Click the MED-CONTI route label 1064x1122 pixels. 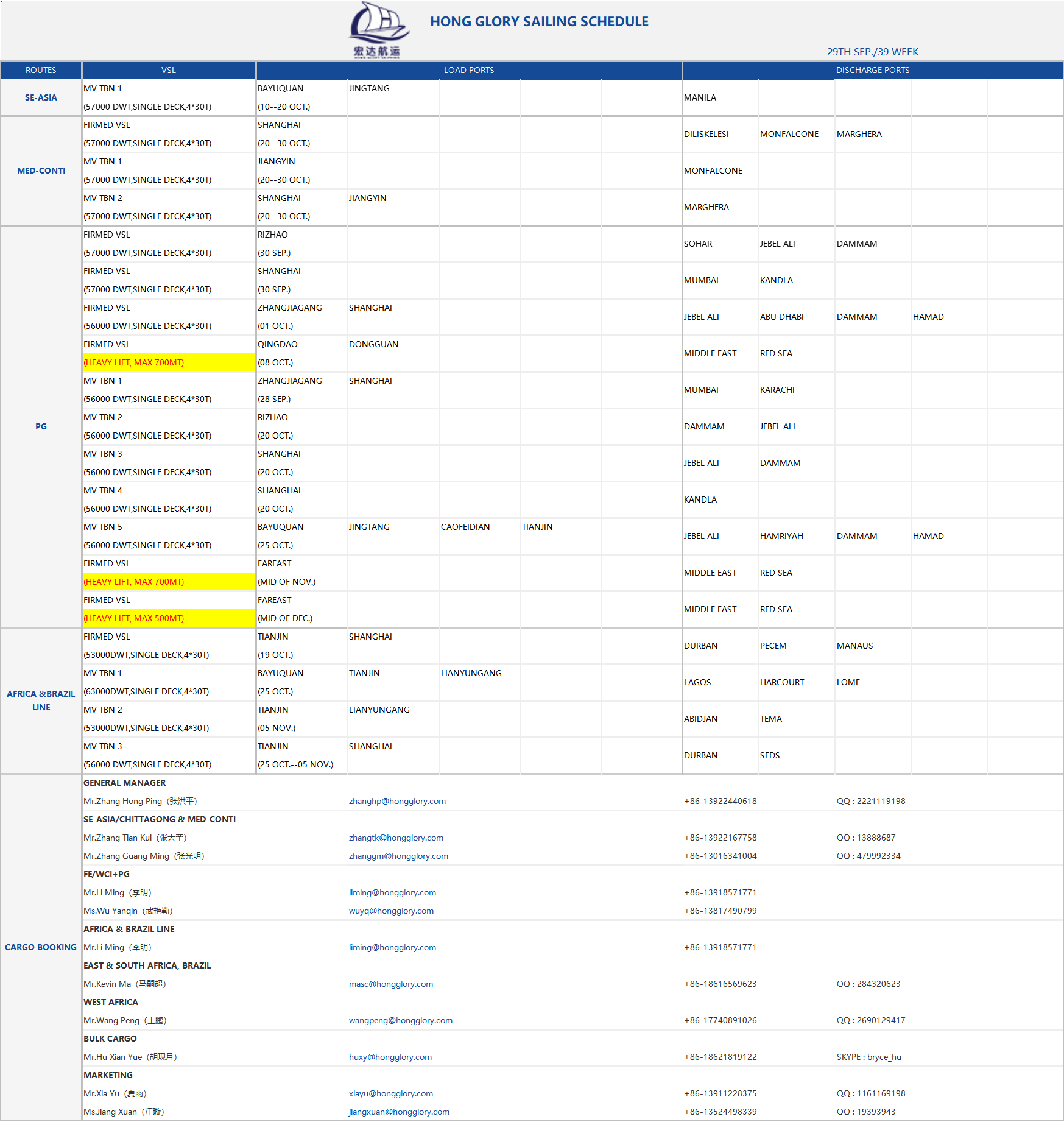click(x=41, y=171)
